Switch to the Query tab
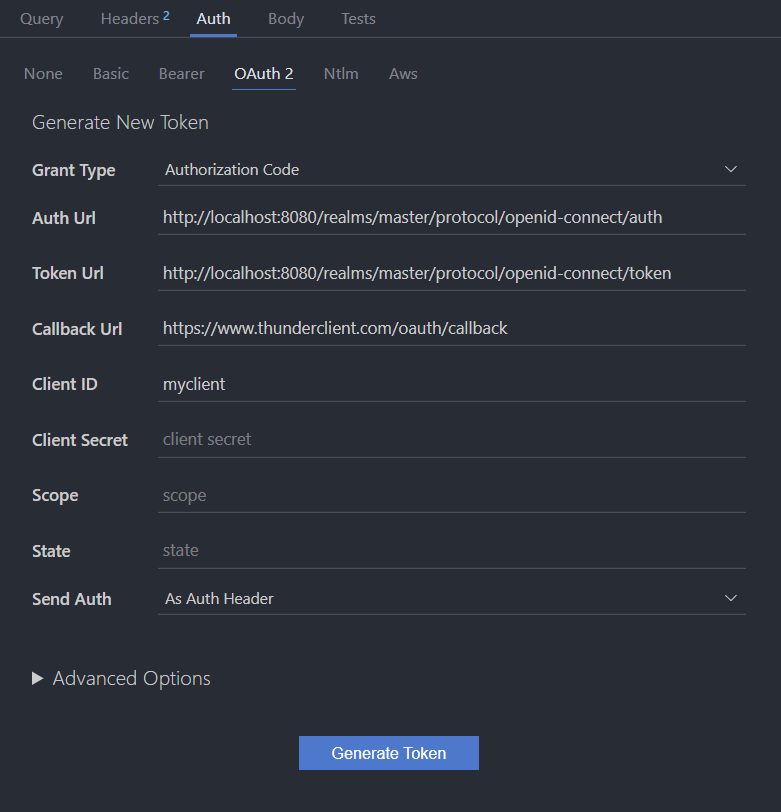 [41, 19]
